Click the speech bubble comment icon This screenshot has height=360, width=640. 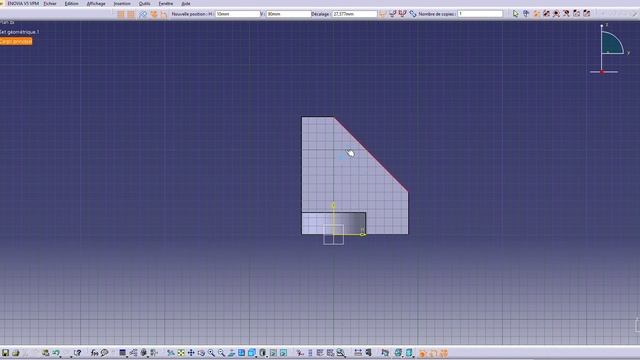click(x=104, y=353)
